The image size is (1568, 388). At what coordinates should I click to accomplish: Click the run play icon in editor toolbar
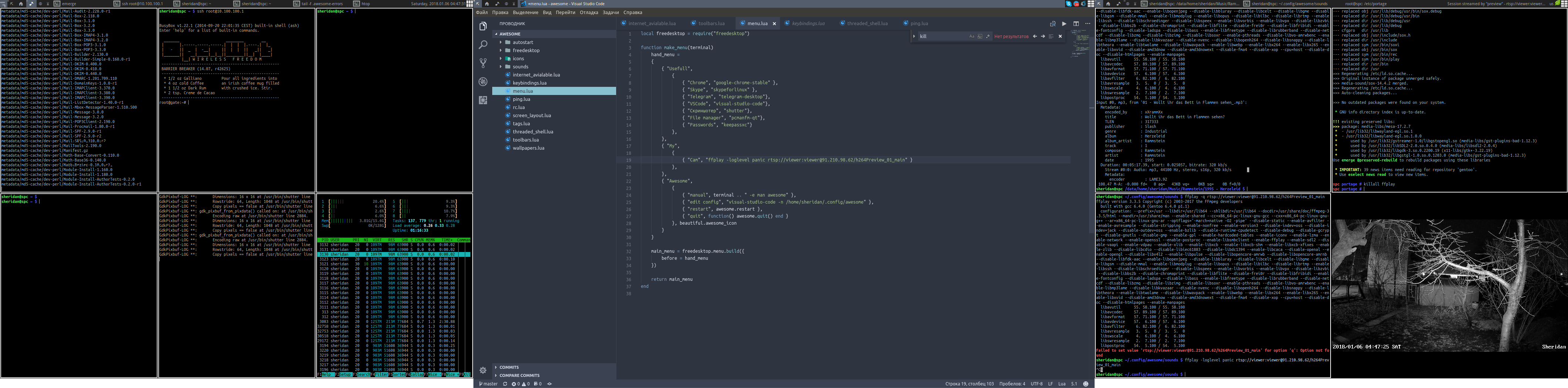pyautogui.click(x=1064, y=24)
